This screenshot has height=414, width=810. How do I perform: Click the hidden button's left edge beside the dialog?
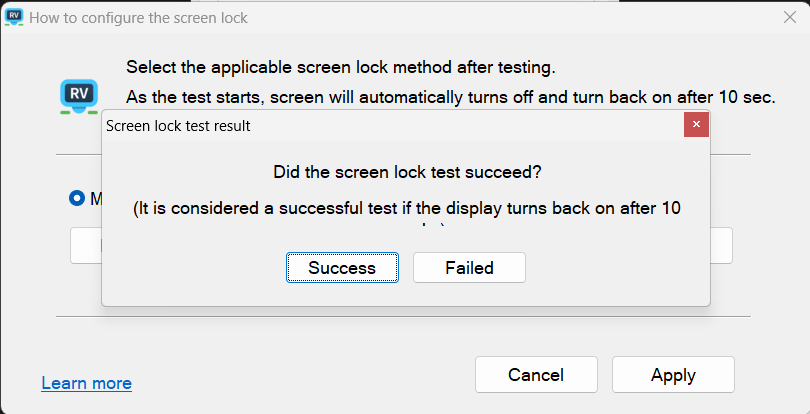[85, 245]
